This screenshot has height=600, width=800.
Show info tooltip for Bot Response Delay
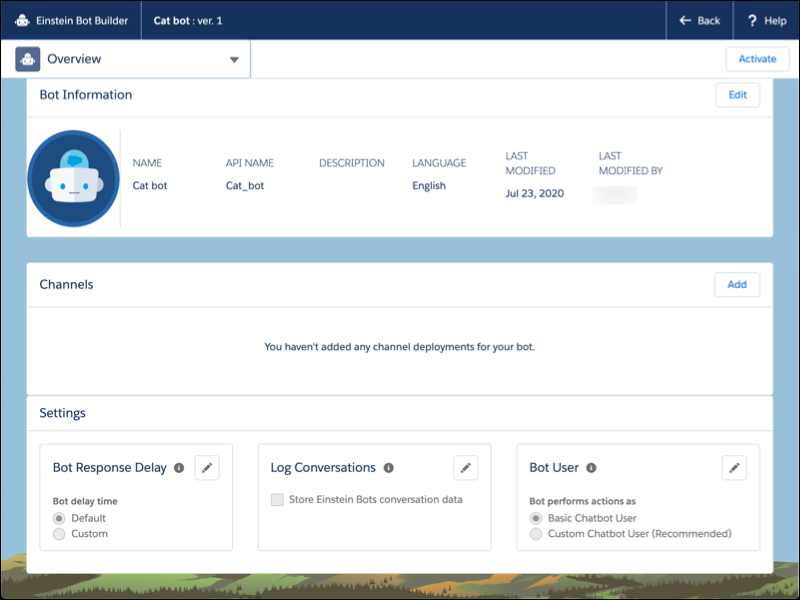179,468
